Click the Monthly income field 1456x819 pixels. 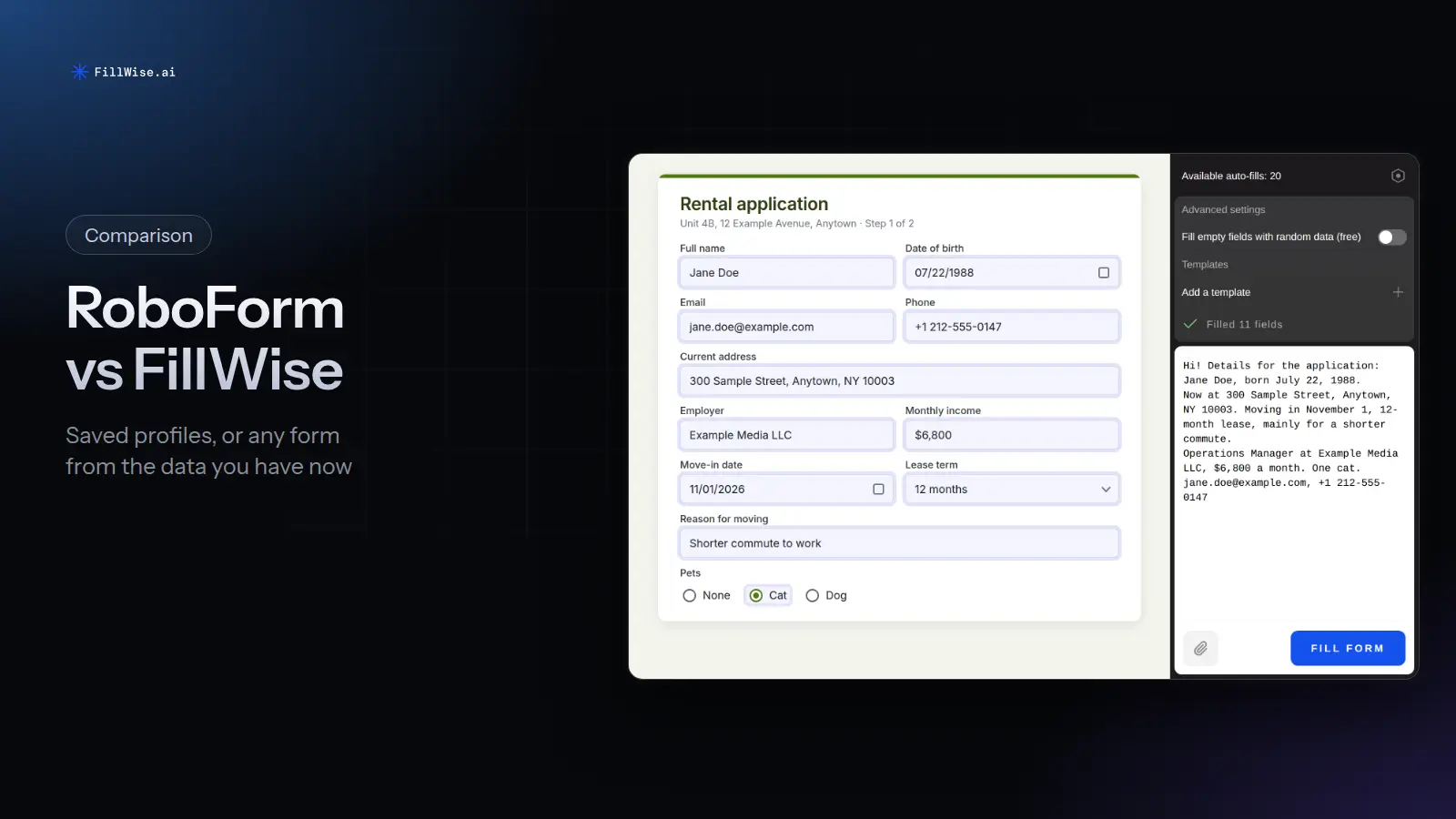pos(1012,435)
